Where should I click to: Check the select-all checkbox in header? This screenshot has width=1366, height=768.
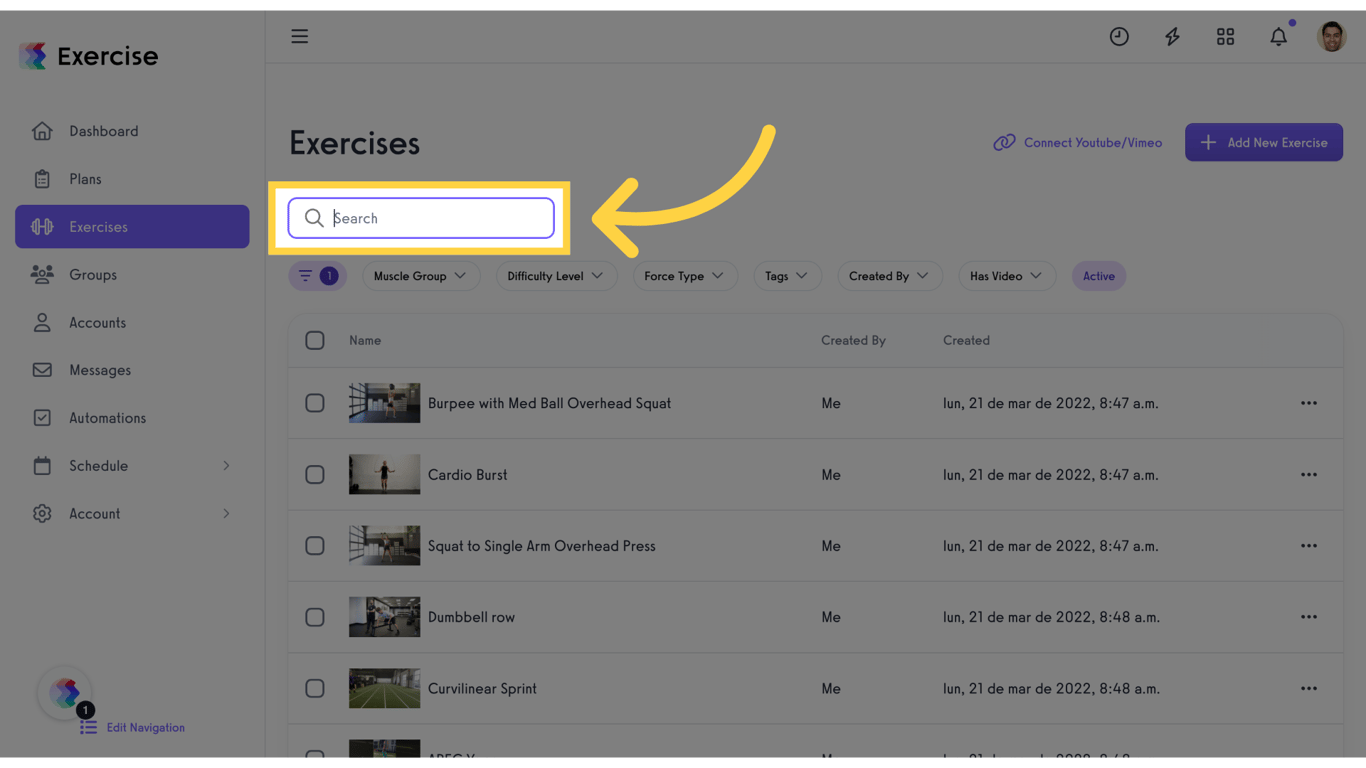(x=315, y=341)
